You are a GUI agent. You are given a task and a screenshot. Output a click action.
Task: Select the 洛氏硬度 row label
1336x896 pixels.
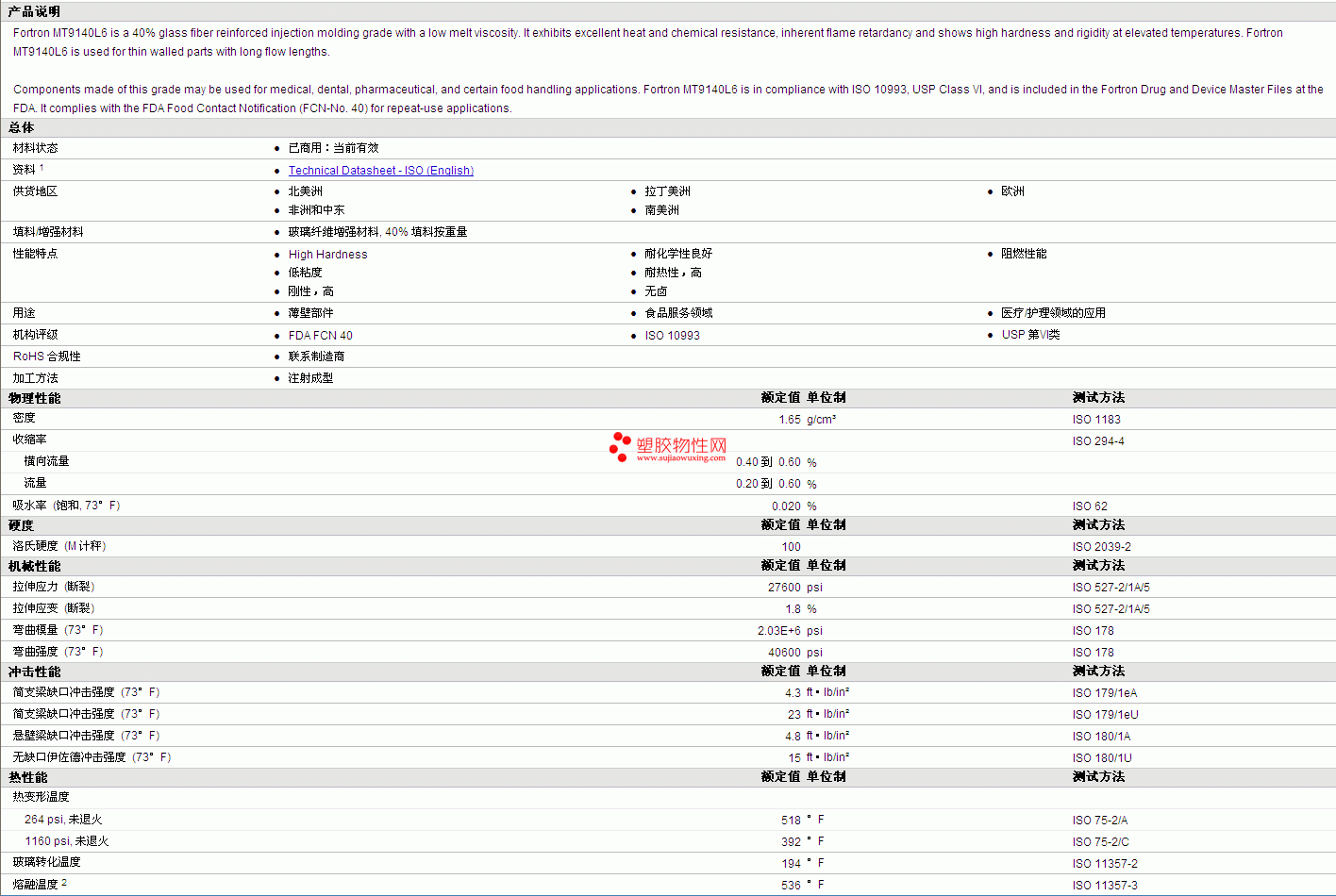point(58,546)
